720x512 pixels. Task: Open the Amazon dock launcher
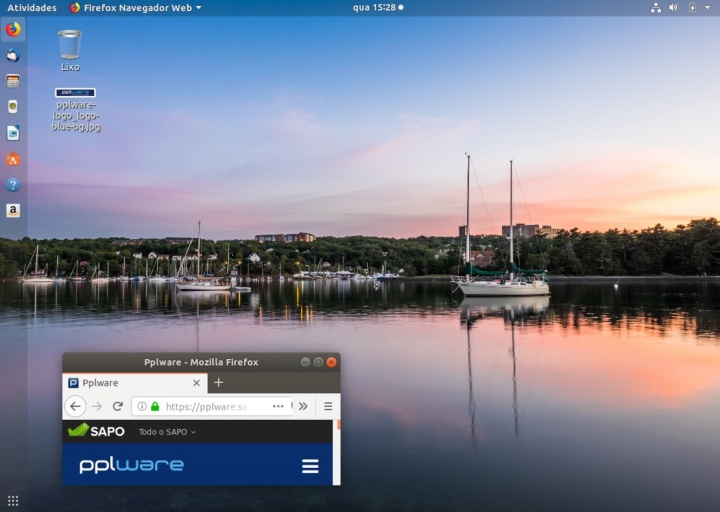[x=13, y=210]
